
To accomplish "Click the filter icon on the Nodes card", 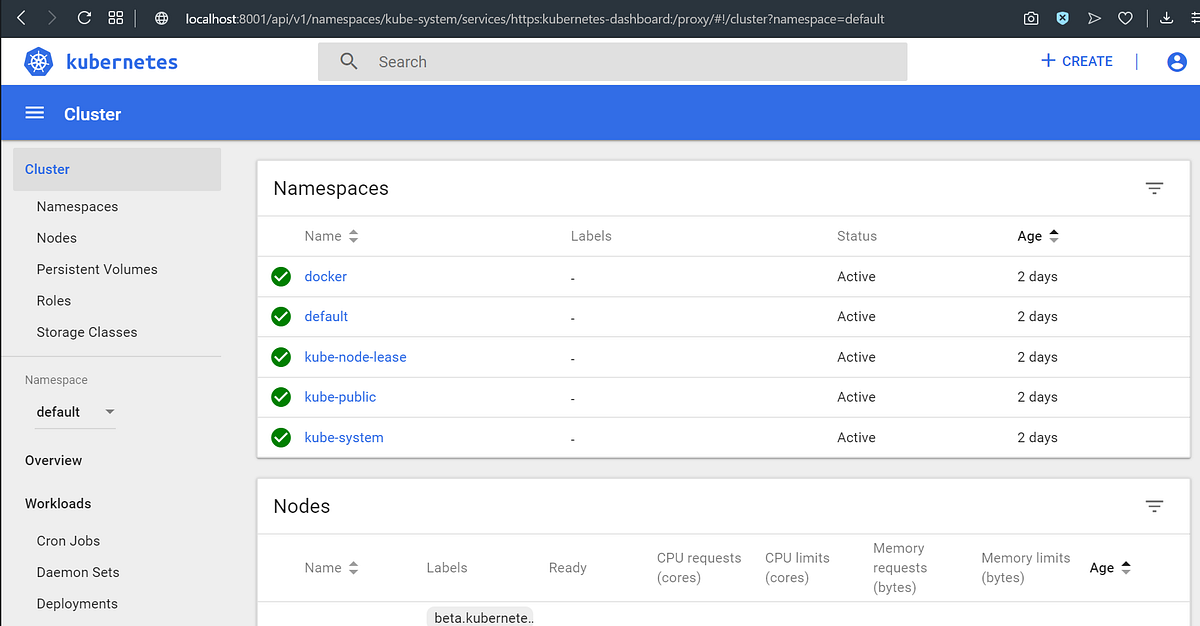I will [1154, 506].
